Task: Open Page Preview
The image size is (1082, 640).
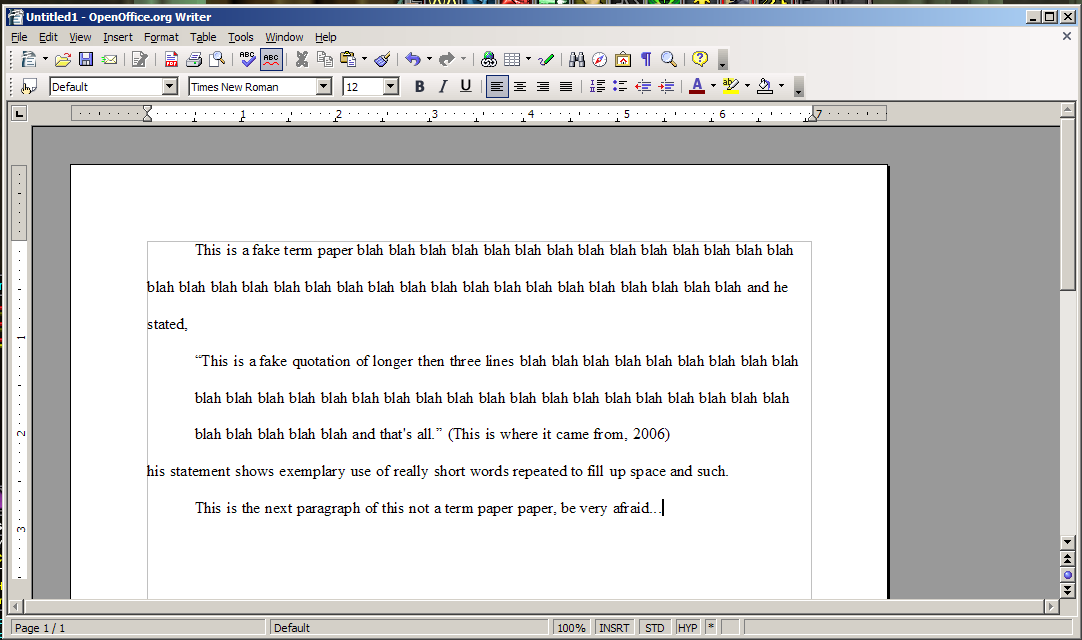Action: (x=217, y=60)
